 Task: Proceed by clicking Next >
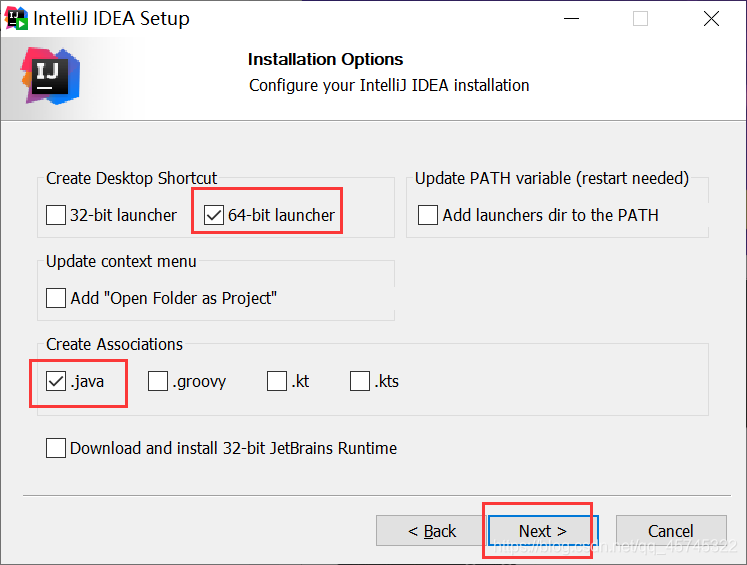click(543, 531)
